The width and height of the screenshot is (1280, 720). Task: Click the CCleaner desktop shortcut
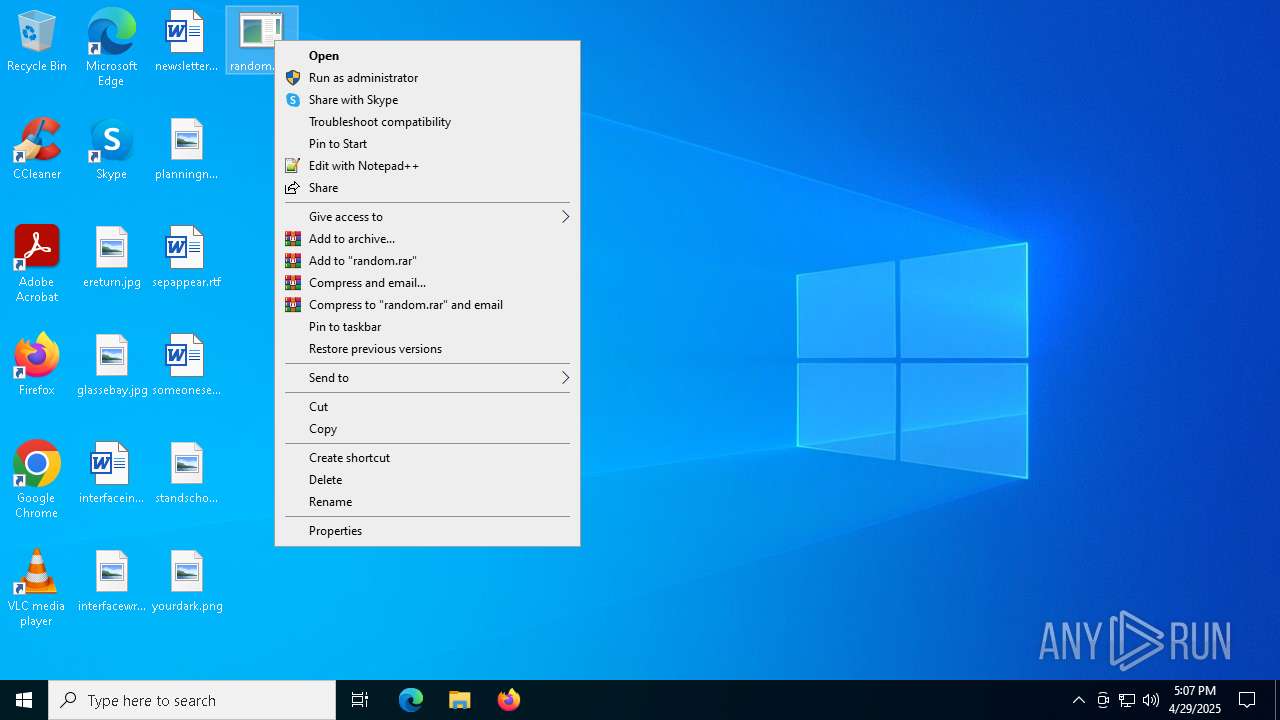coord(37,149)
